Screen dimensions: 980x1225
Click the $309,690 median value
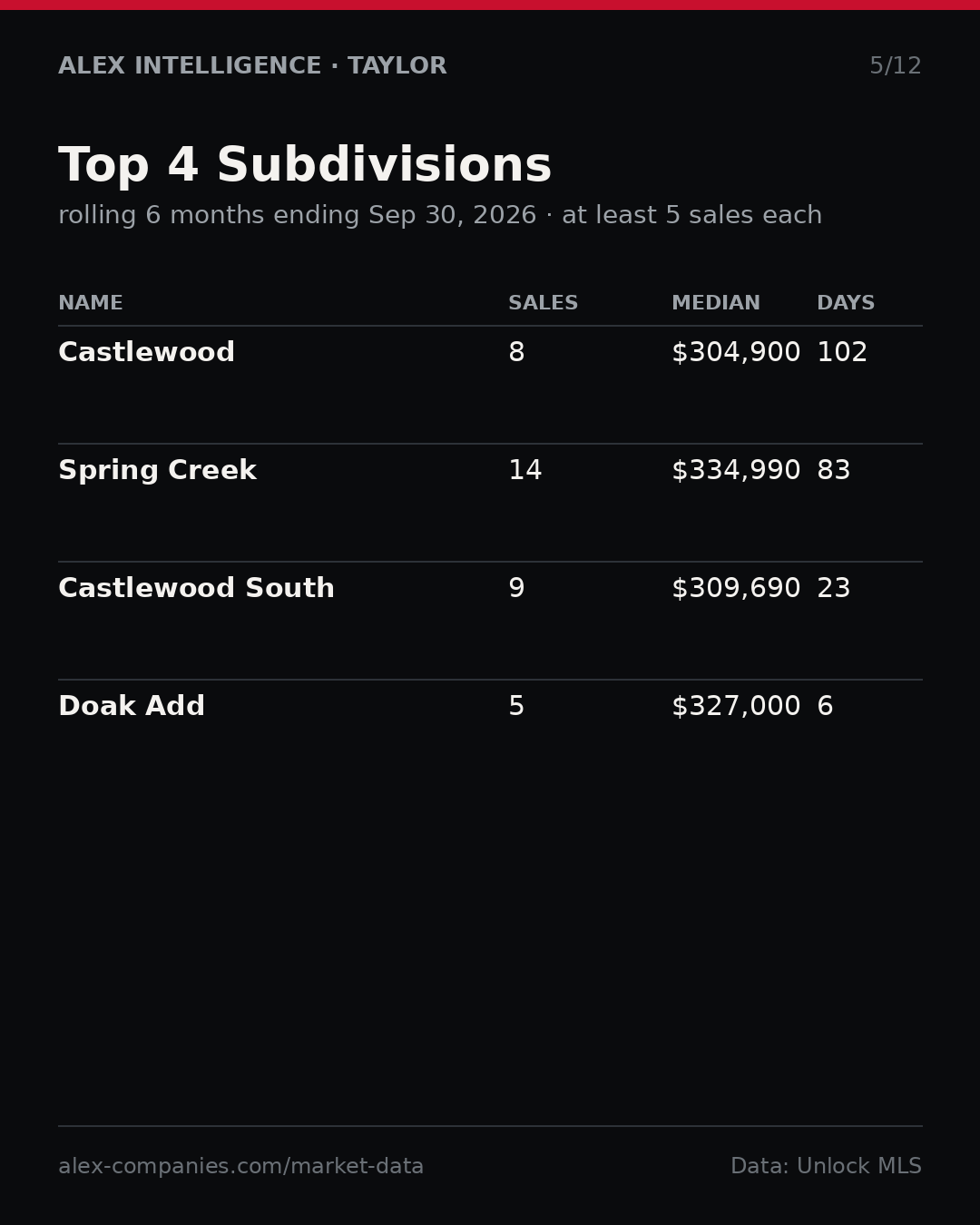click(x=736, y=589)
